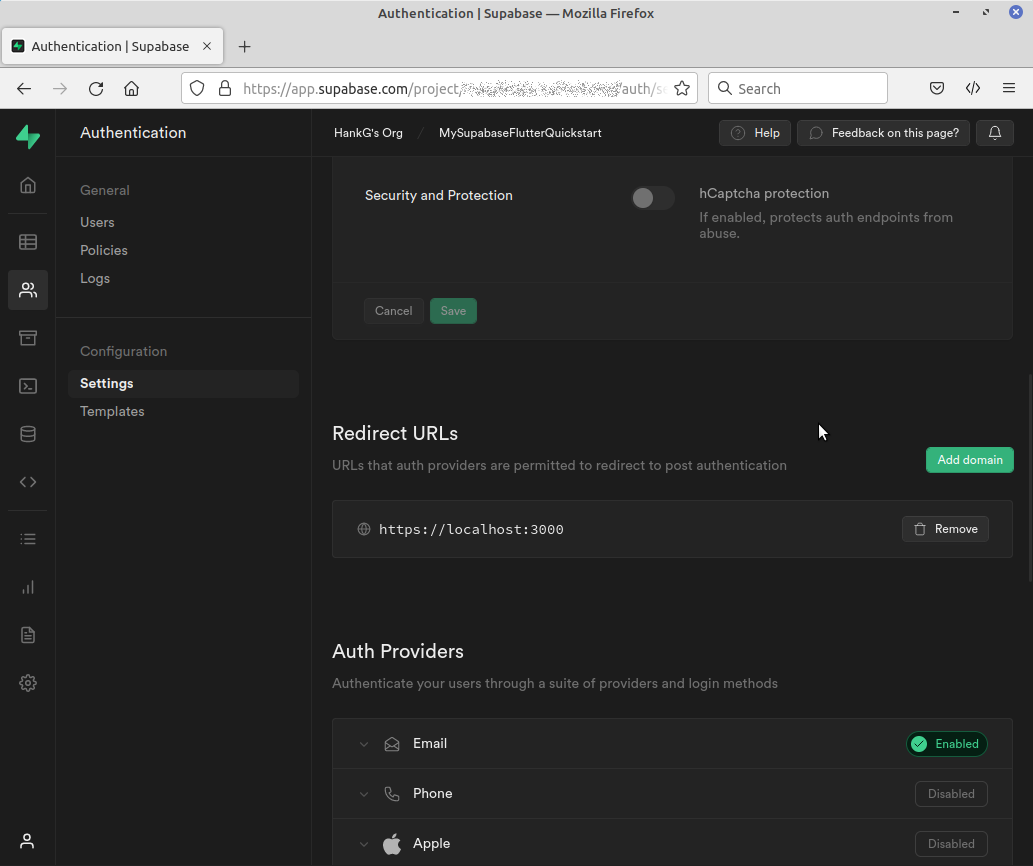Click the Save button
This screenshot has height=866, width=1033.
[x=453, y=311]
